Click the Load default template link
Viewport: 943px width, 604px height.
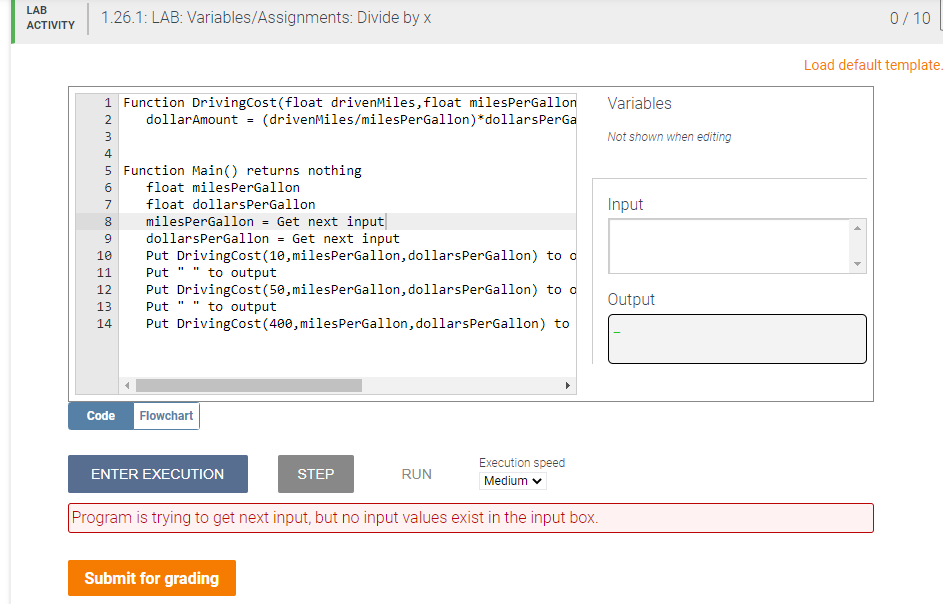(x=871, y=64)
